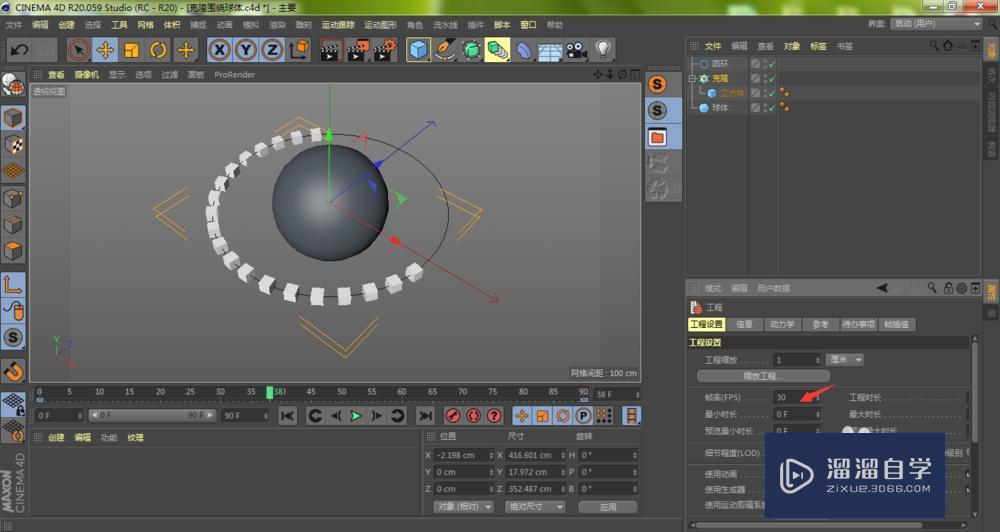Activate the Move tool
The image size is (1000, 532).
(x=105, y=50)
